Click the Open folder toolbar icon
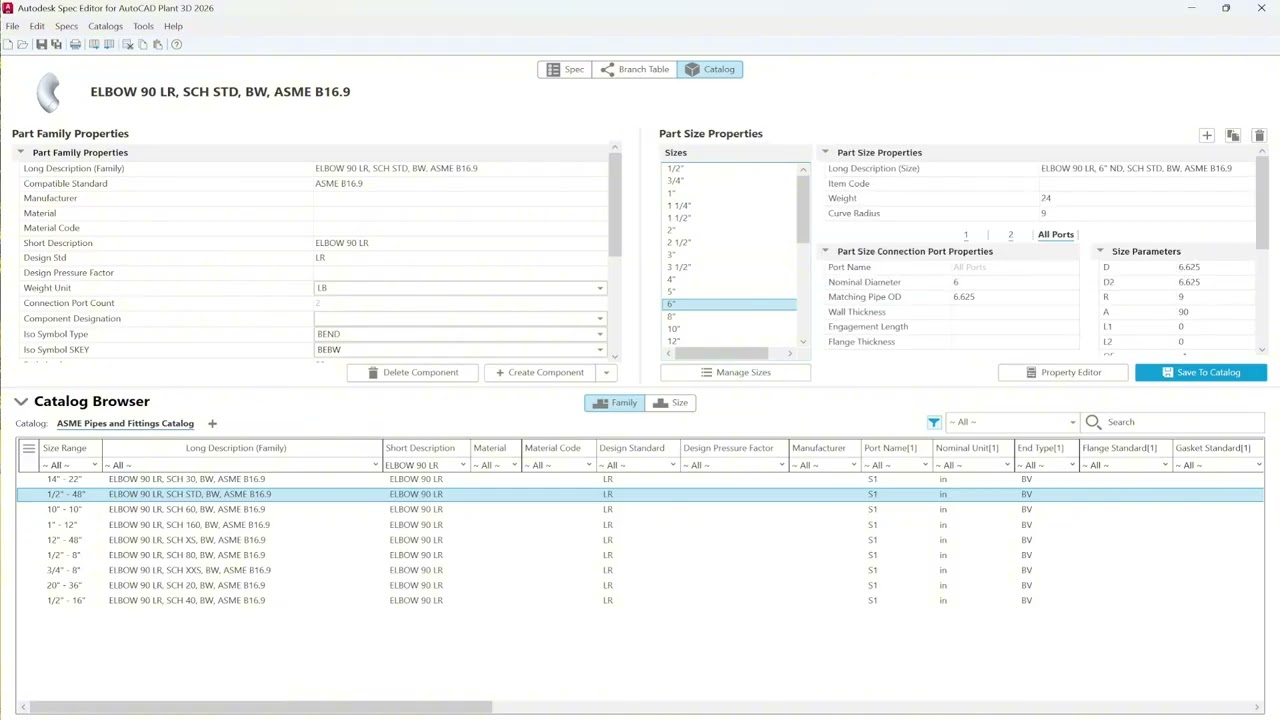This screenshot has width=1280, height=720. (x=22, y=44)
